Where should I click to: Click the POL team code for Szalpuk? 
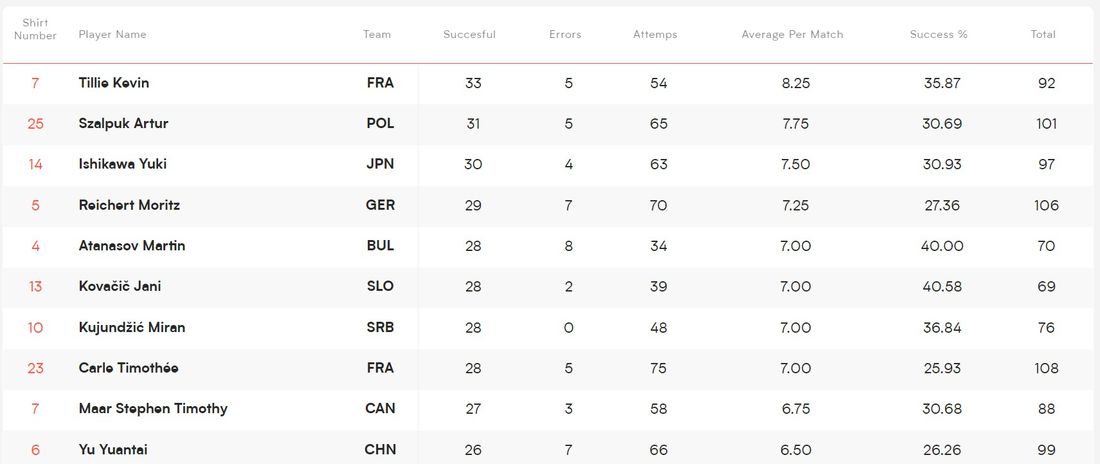(381, 124)
